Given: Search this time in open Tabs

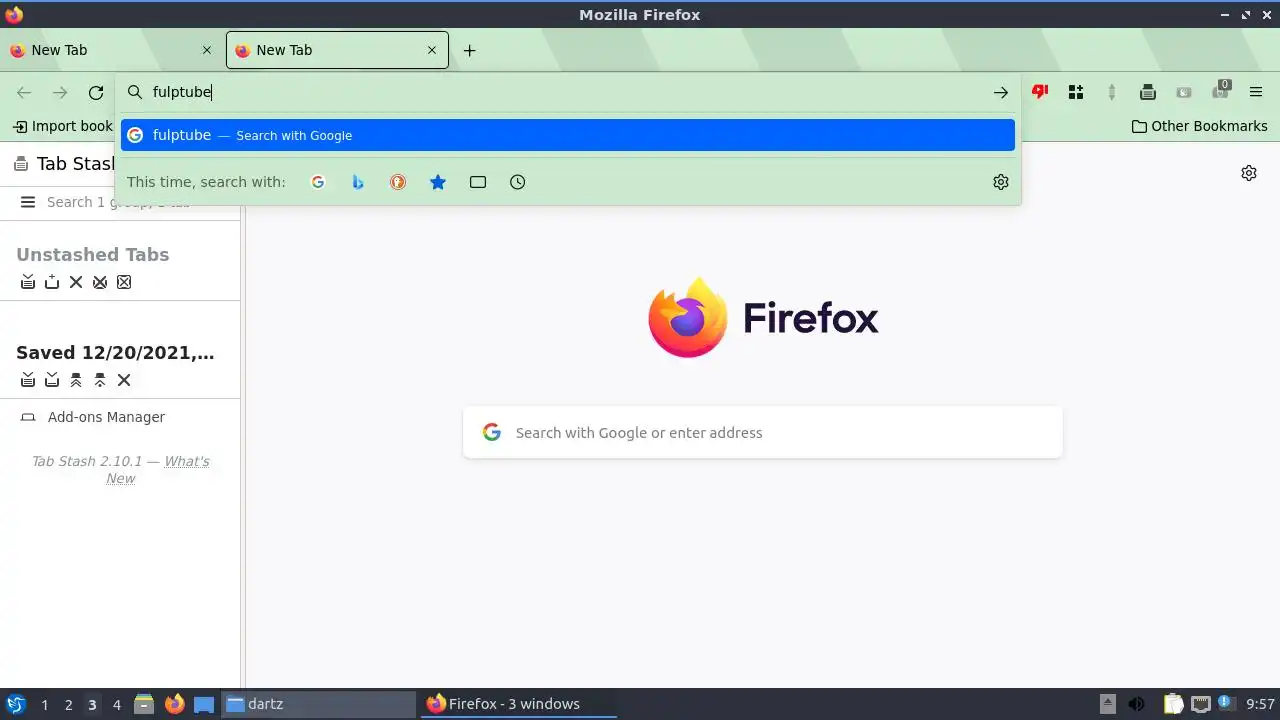Looking at the screenshot, I should 478,182.
